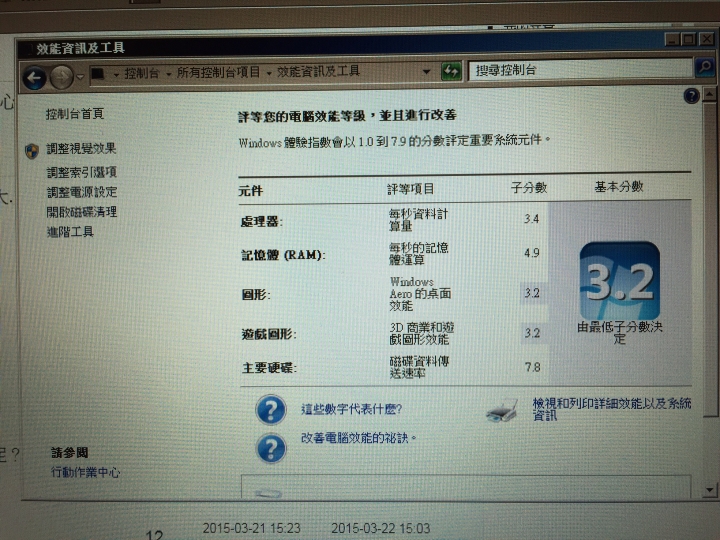
Task: Open the help question mark icon
Action: click(692, 96)
